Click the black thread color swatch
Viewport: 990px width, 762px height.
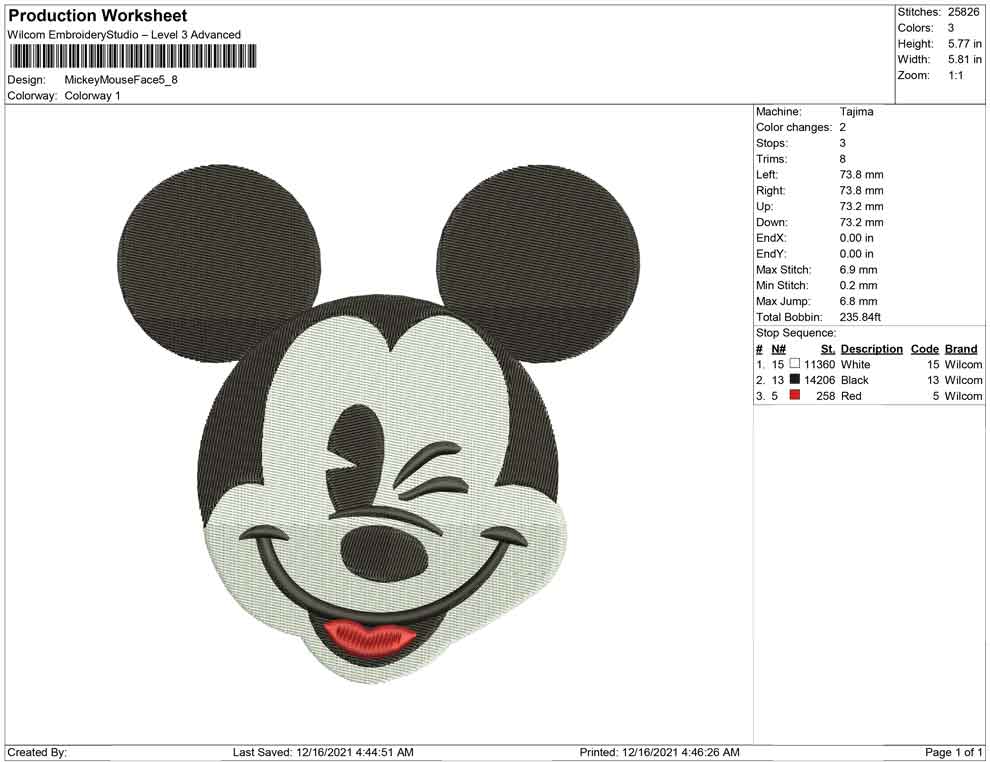795,379
